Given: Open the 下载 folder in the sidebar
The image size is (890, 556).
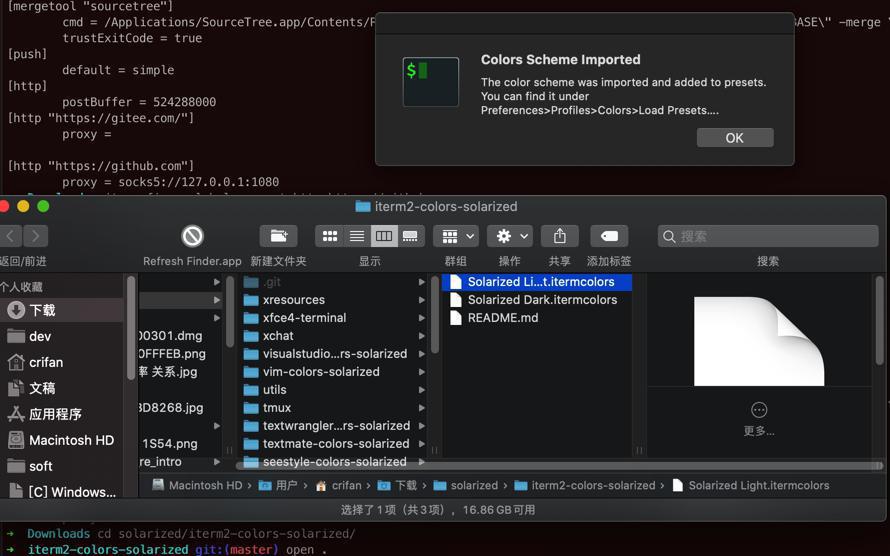Looking at the screenshot, I should pyautogui.click(x=61, y=310).
